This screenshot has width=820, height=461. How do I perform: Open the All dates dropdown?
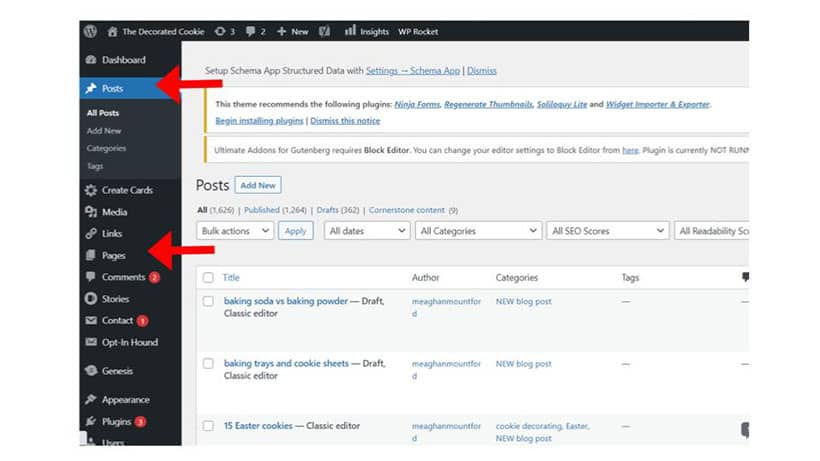(x=367, y=230)
